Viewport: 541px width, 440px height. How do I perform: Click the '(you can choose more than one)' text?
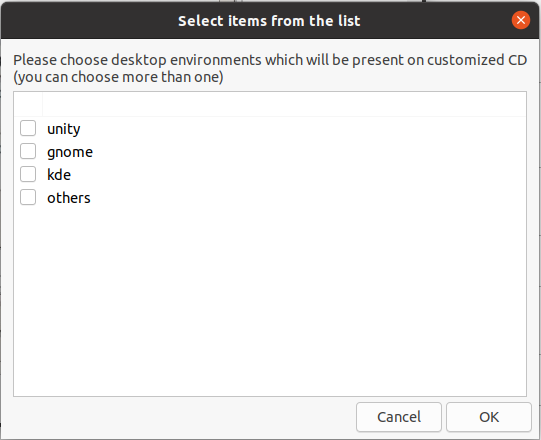click(118, 77)
